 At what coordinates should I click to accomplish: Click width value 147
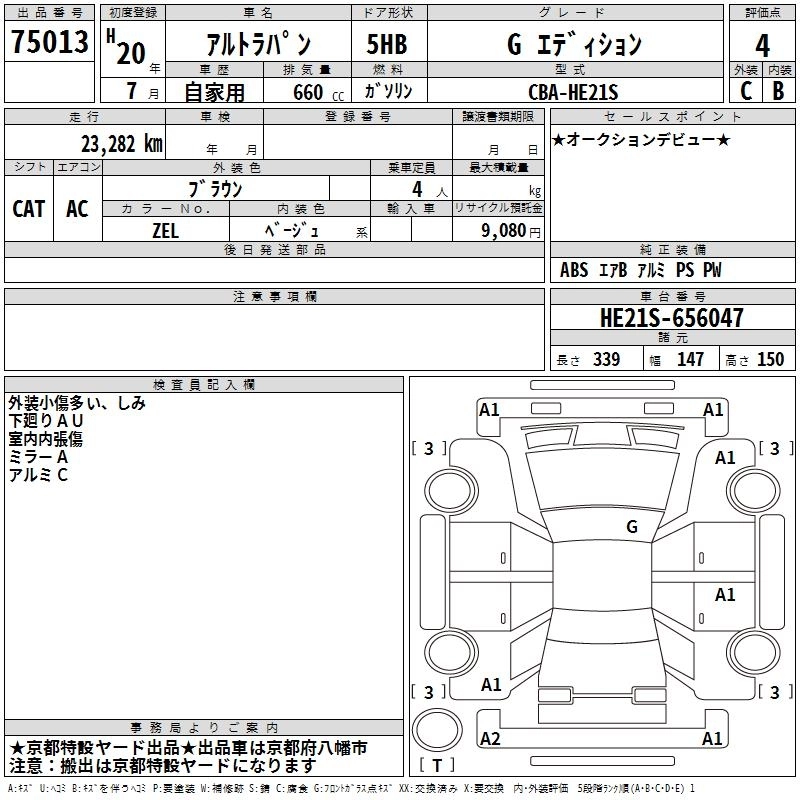click(x=690, y=359)
